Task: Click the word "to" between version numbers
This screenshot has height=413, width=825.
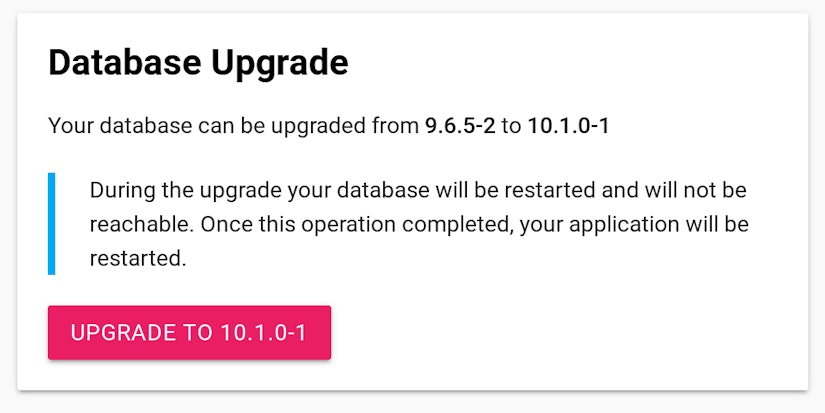Action: click(x=511, y=127)
